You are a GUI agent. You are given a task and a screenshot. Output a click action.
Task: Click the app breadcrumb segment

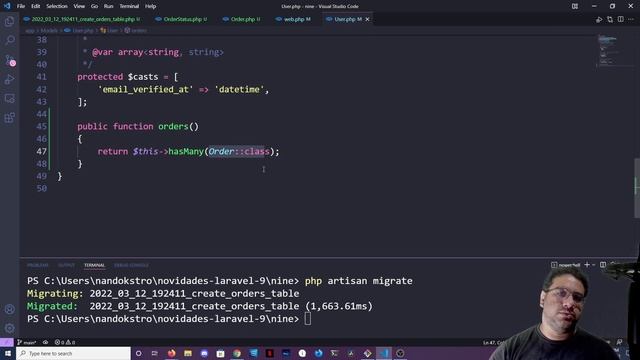coord(30,31)
